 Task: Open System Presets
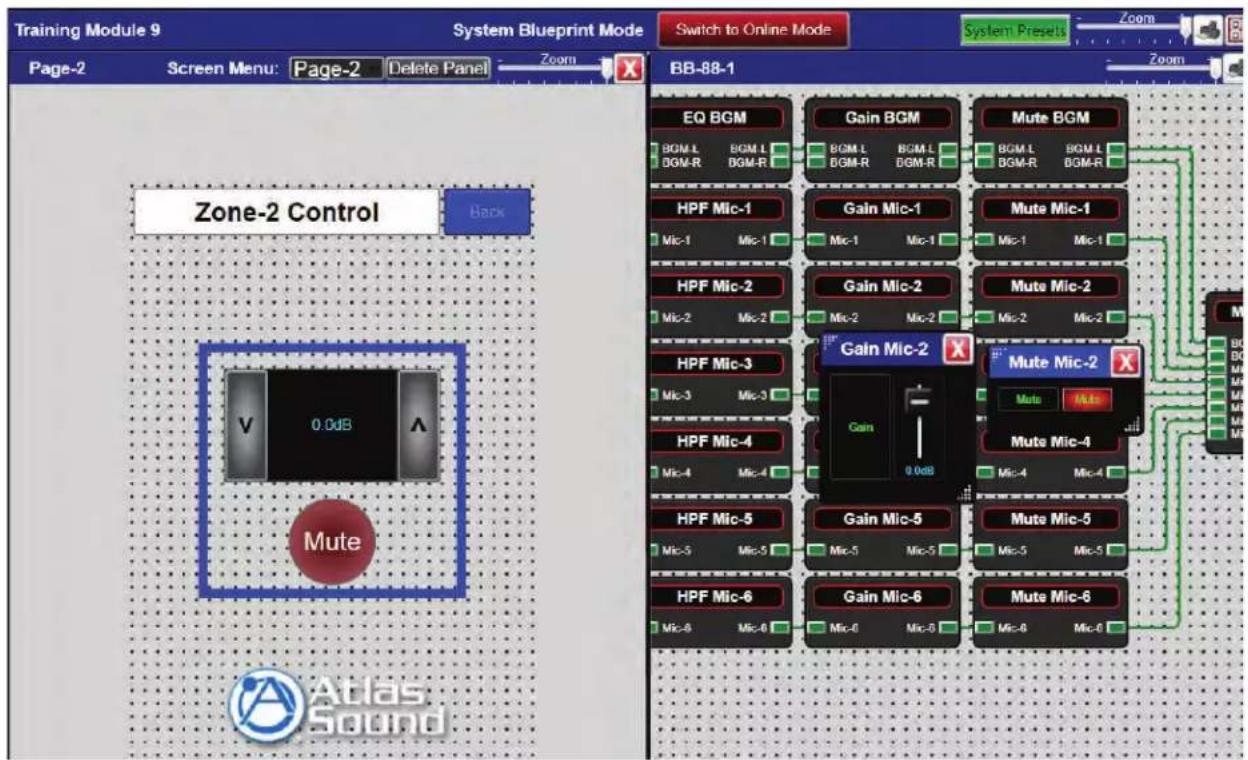pos(1014,30)
